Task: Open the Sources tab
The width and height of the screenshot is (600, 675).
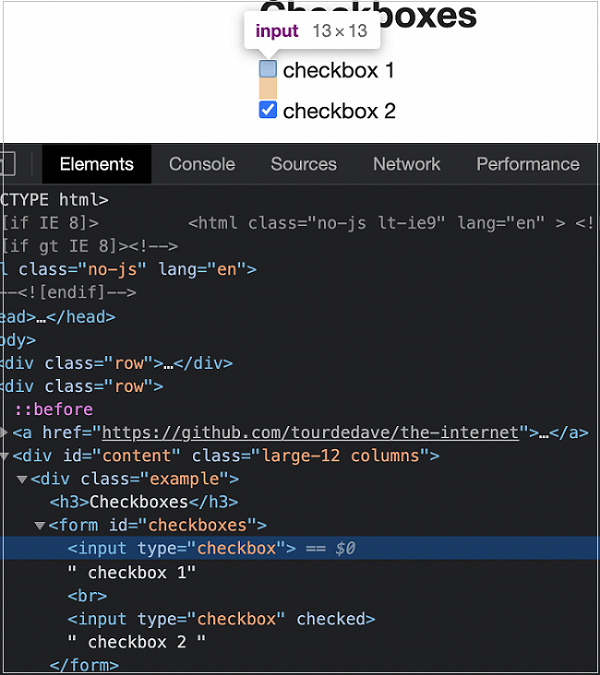Action: [x=303, y=164]
